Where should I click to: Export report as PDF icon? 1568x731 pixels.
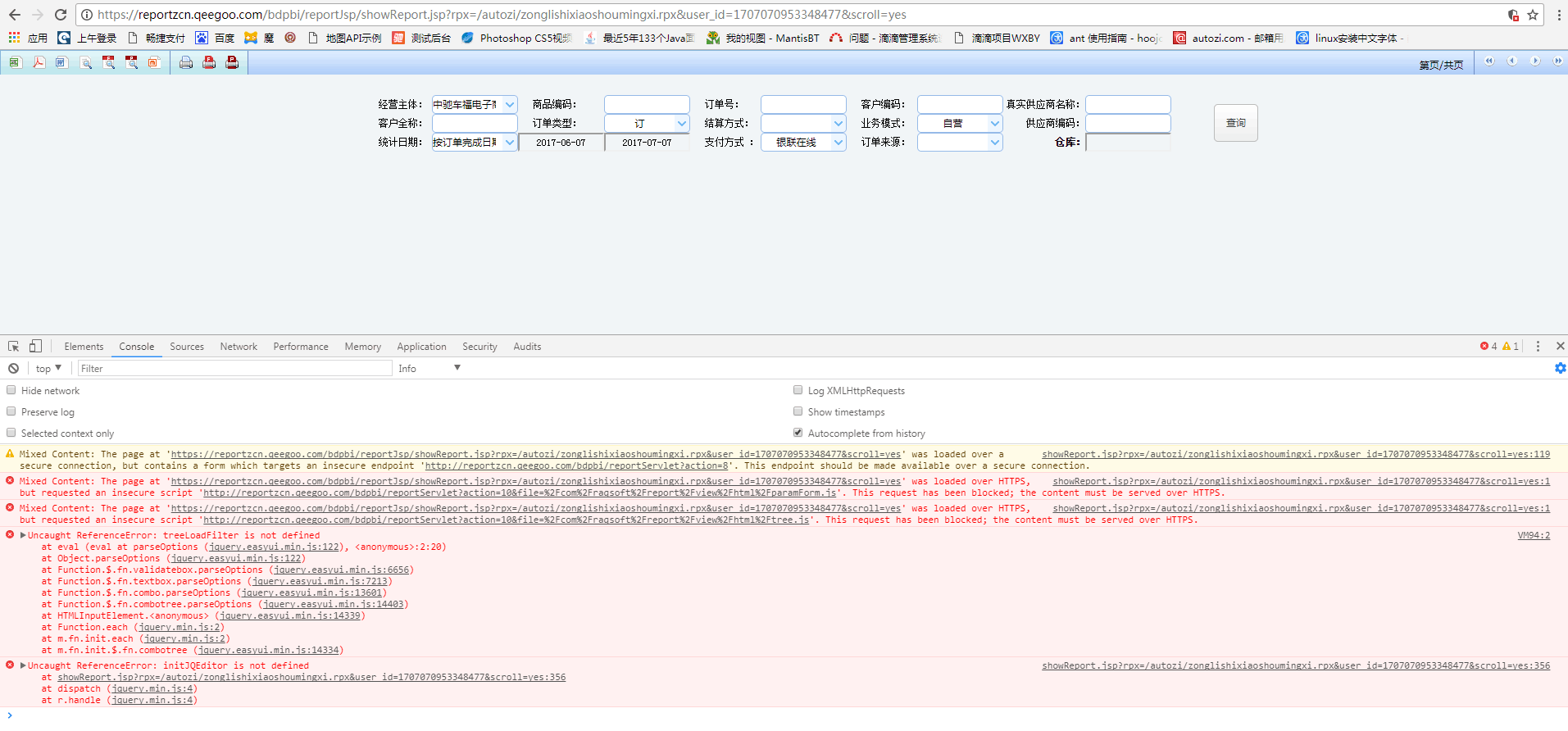pos(39,62)
